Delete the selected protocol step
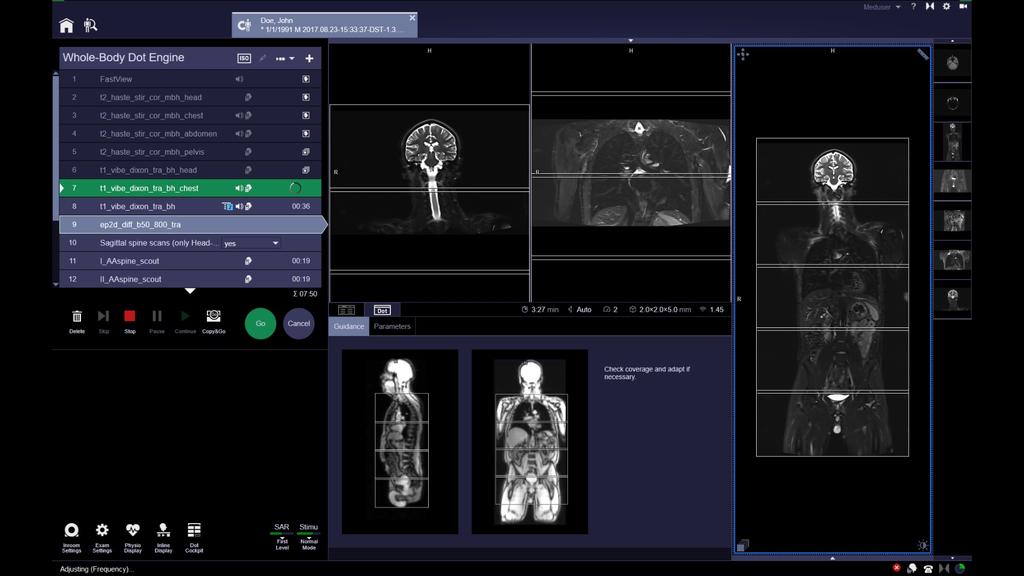 coord(76,316)
